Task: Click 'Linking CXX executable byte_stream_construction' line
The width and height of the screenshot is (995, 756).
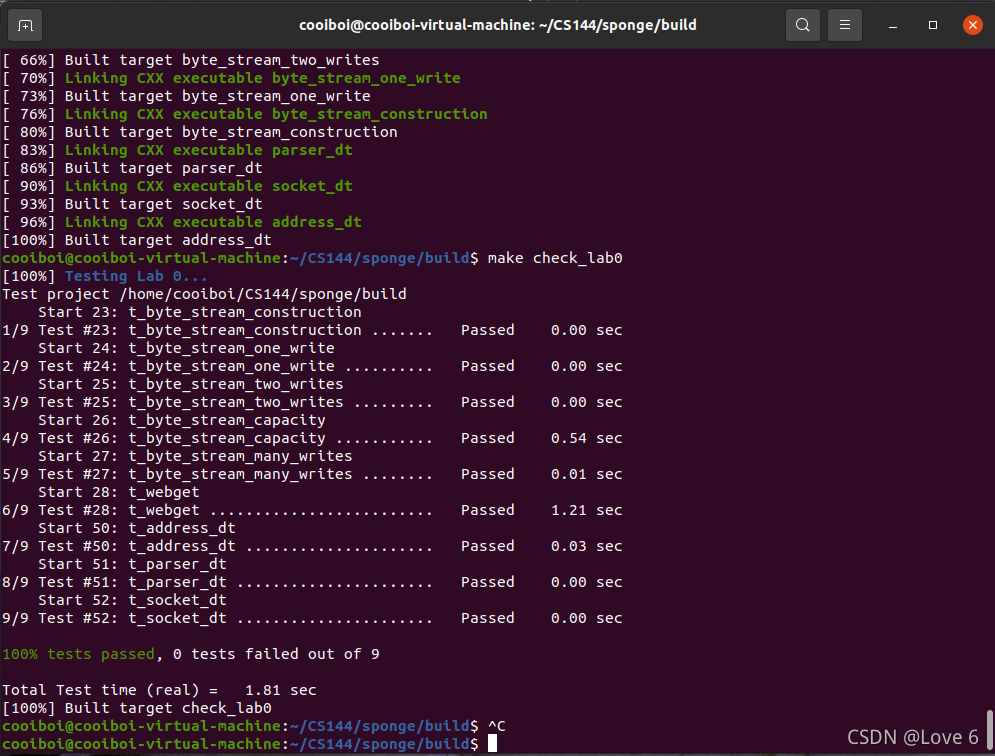Action: coord(245,114)
